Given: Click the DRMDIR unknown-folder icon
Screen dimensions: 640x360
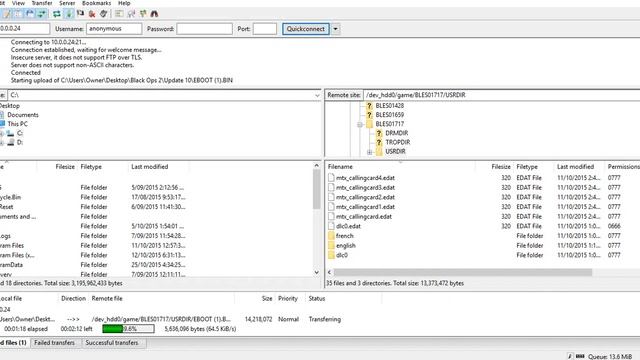Looking at the screenshot, I should click(x=379, y=133).
